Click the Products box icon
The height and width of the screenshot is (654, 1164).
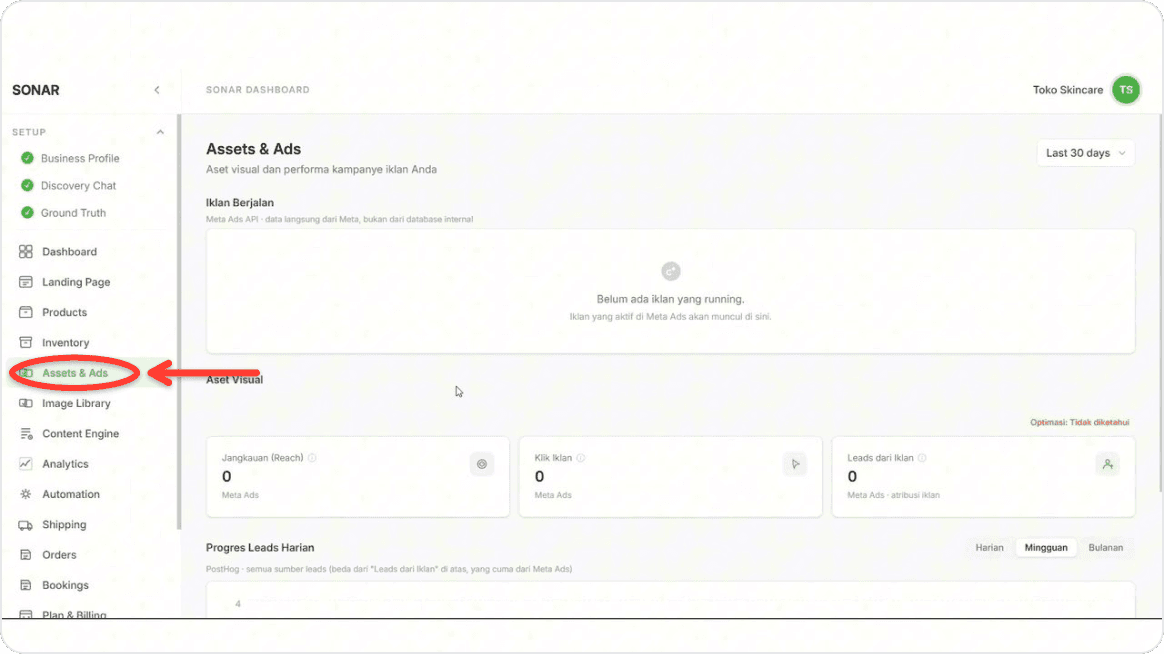pos(26,313)
